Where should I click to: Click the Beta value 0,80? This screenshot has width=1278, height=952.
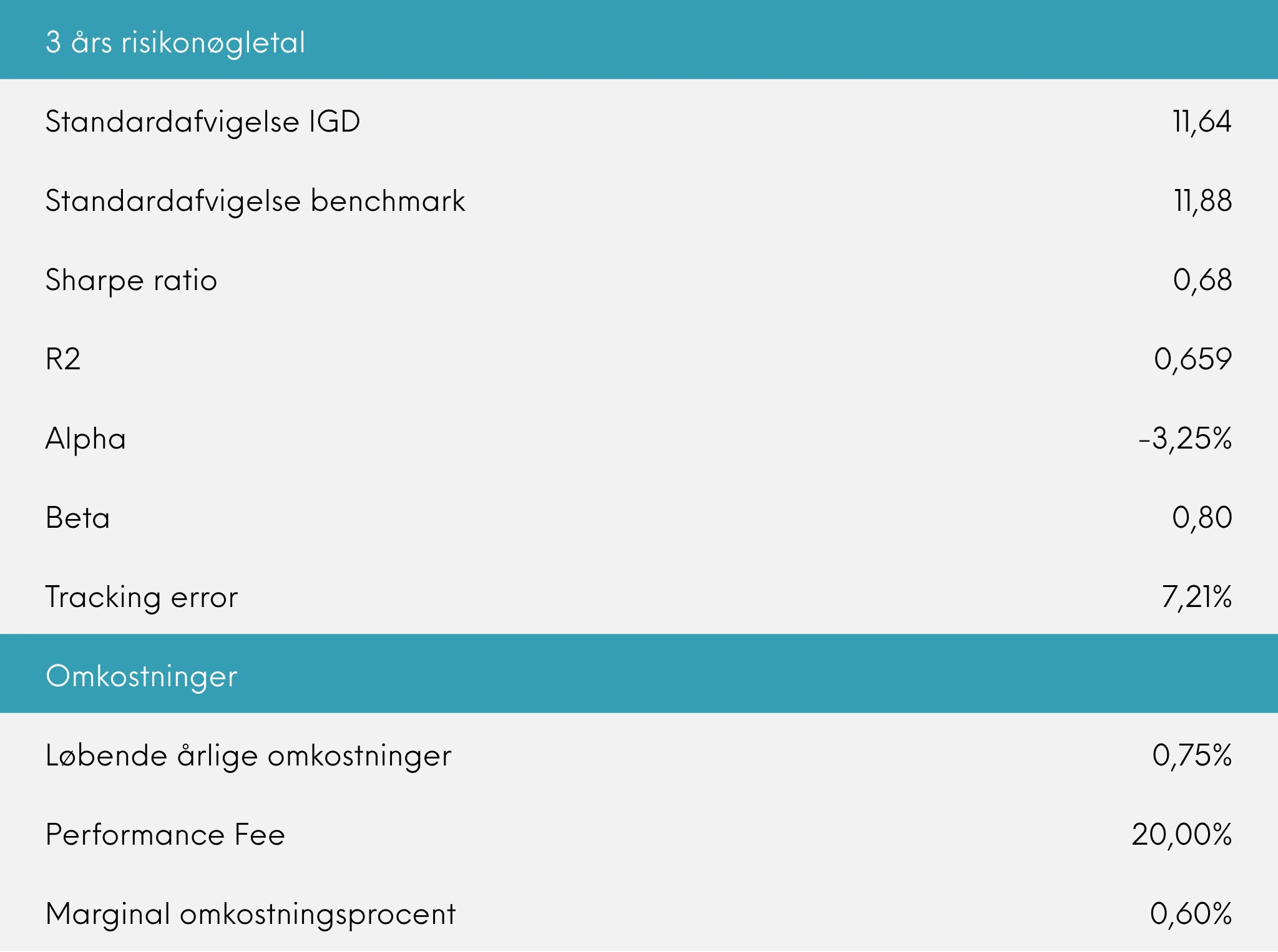click(1202, 518)
